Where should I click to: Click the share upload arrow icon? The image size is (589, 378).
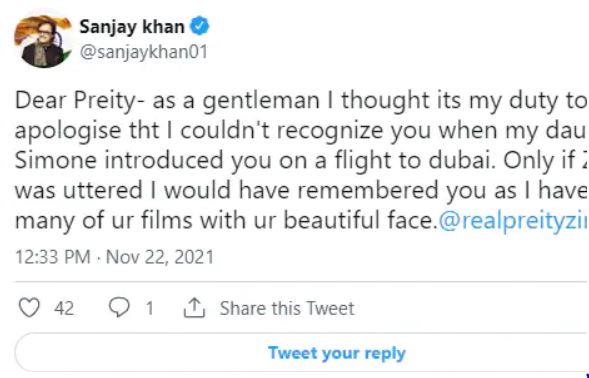(x=194, y=308)
